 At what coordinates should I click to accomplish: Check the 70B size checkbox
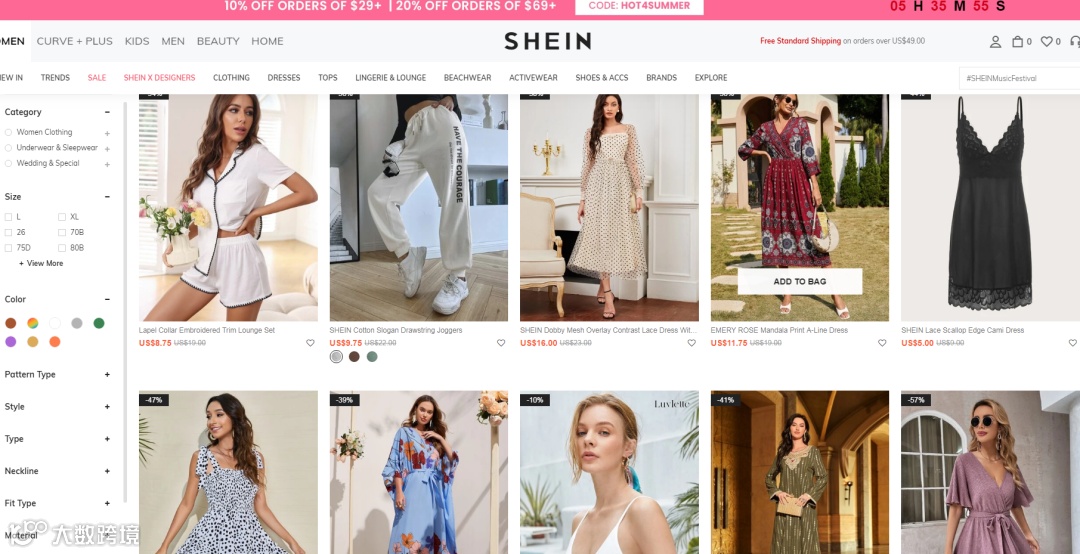(62, 232)
